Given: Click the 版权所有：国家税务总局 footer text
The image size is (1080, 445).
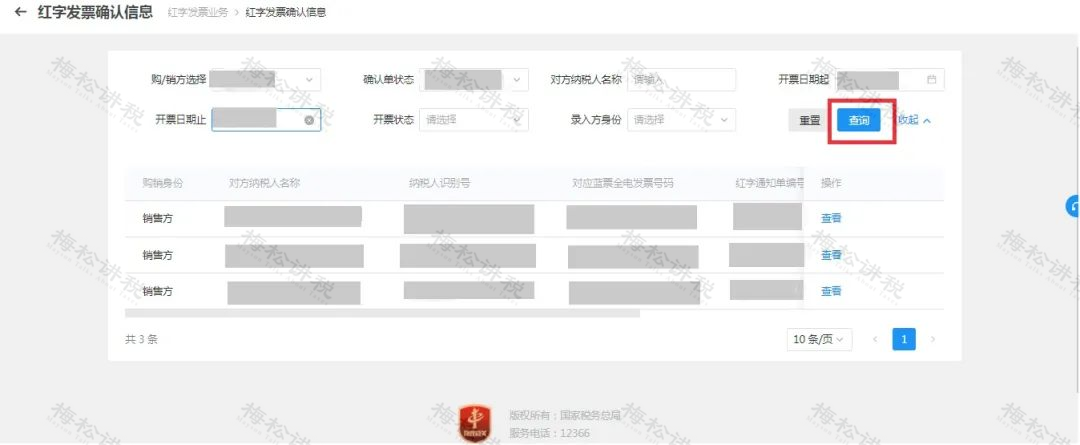Looking at the screenshot, I should pyautogui.click(x=565, y=415).
